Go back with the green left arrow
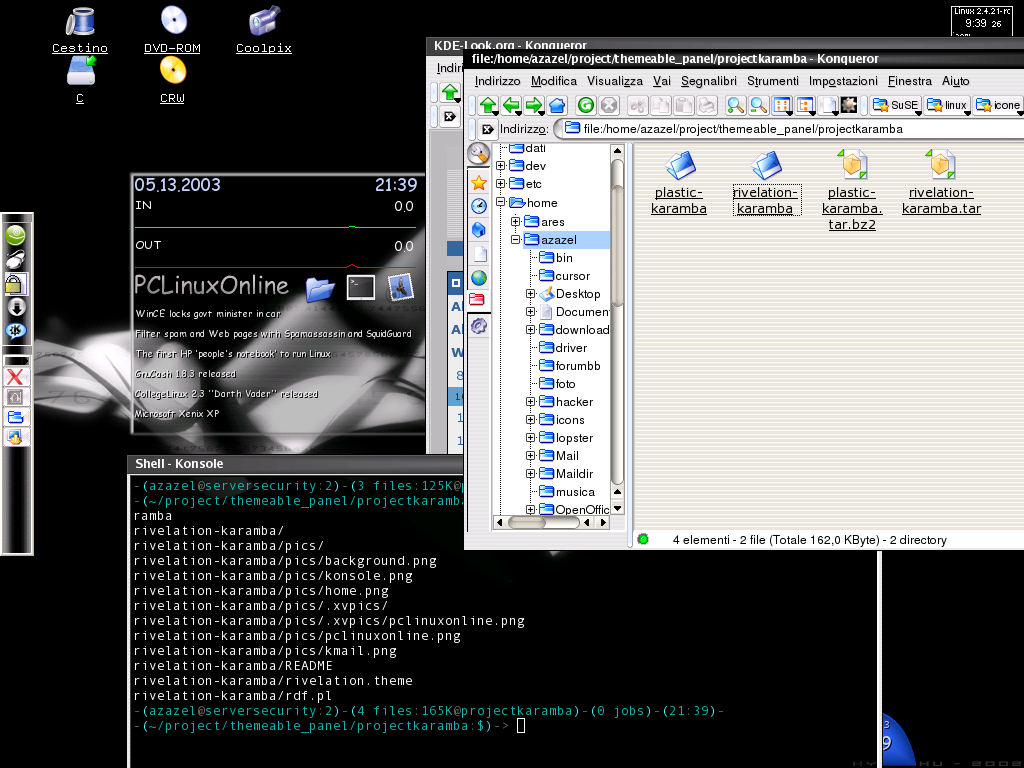This screenshot has height=768, width=1024. [x=511, y=105]
